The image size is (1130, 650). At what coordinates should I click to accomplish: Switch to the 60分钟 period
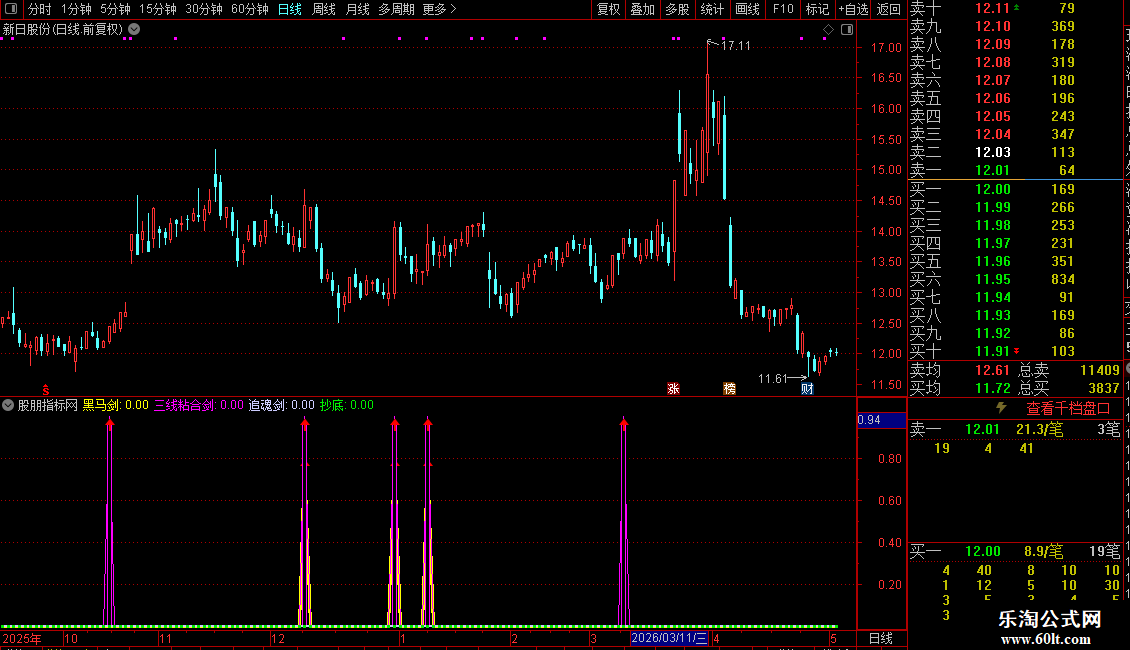249,9
